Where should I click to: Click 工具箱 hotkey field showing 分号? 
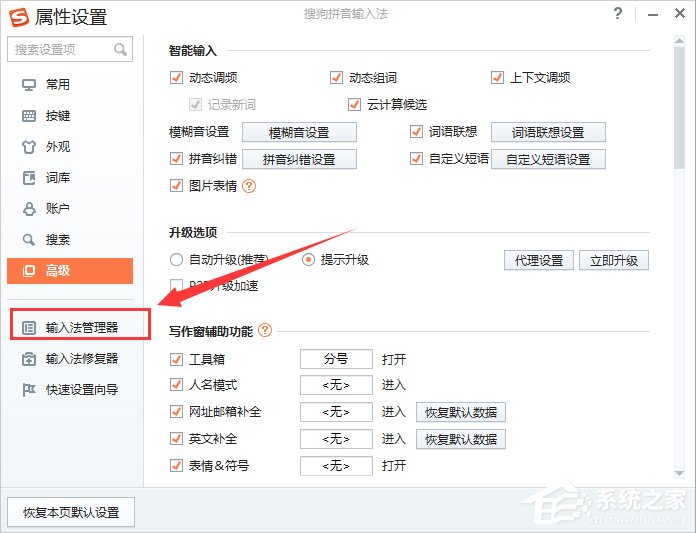pos(336,359)
